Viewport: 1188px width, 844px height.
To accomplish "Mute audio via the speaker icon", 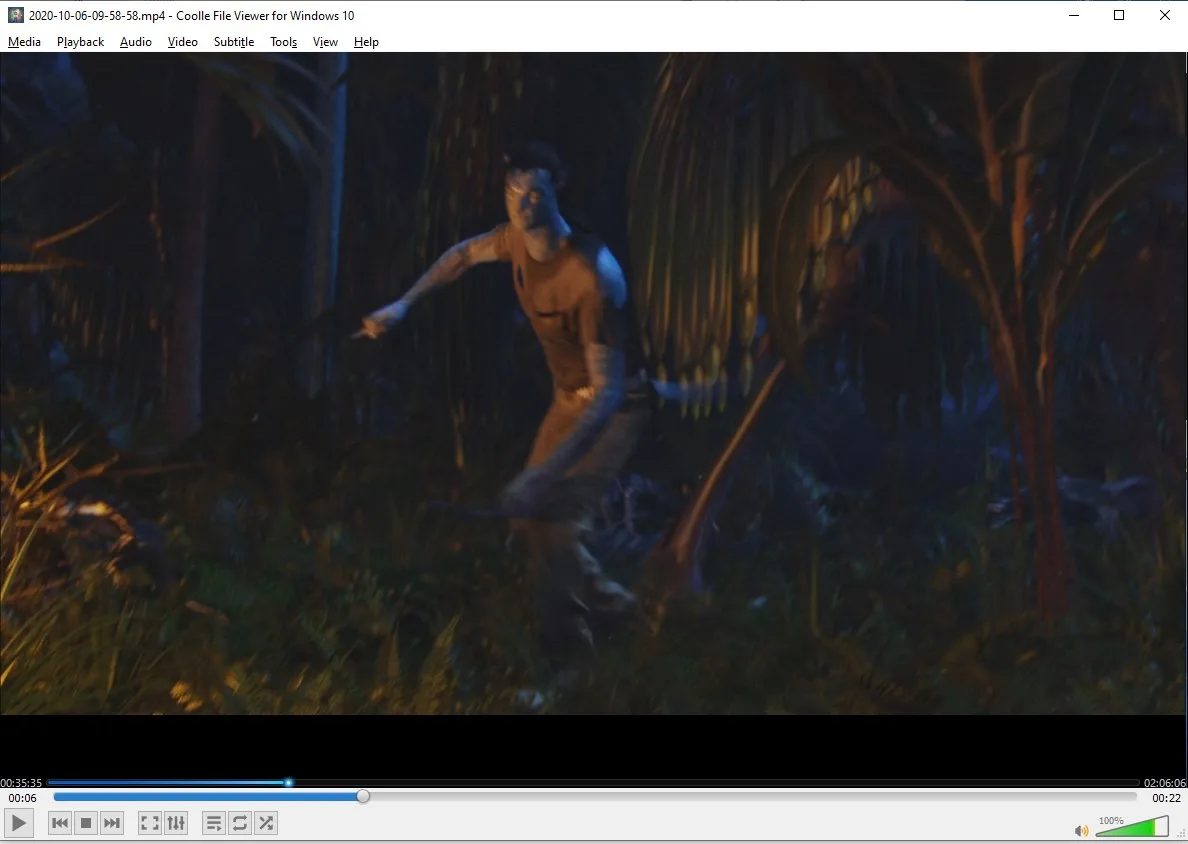I will (1081, 831).
